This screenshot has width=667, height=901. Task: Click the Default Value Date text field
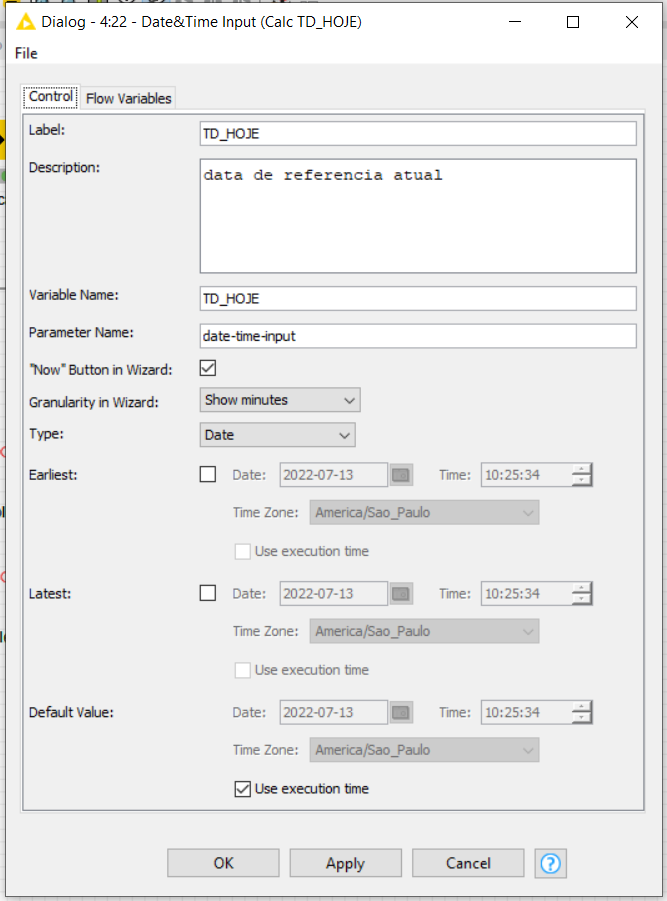coord(334,713)
